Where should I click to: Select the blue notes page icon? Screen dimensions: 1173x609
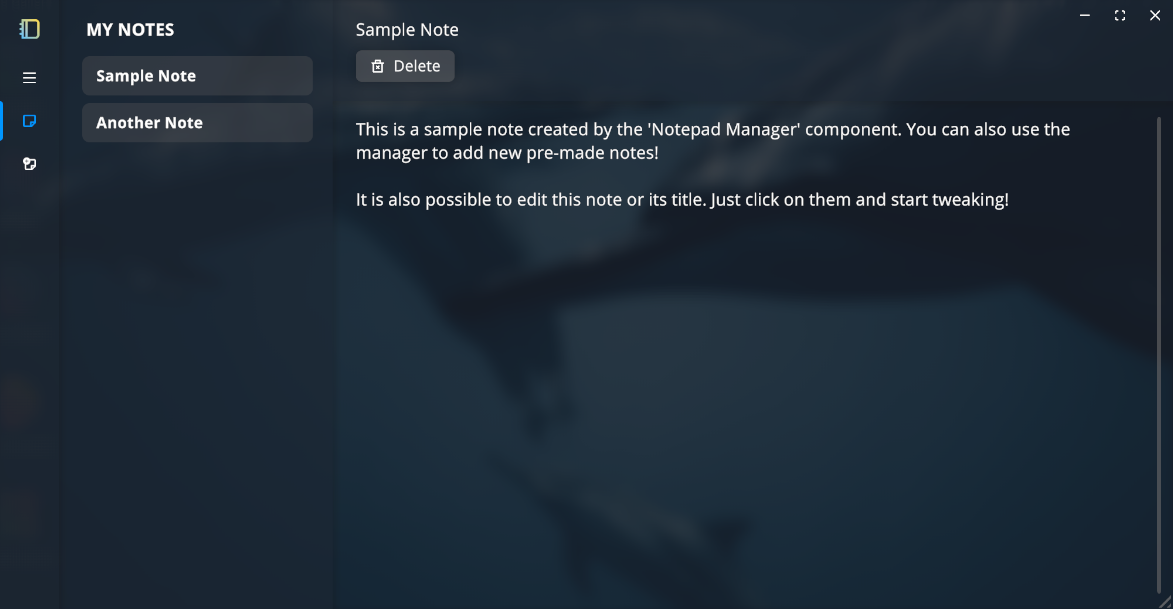[29, 120]
